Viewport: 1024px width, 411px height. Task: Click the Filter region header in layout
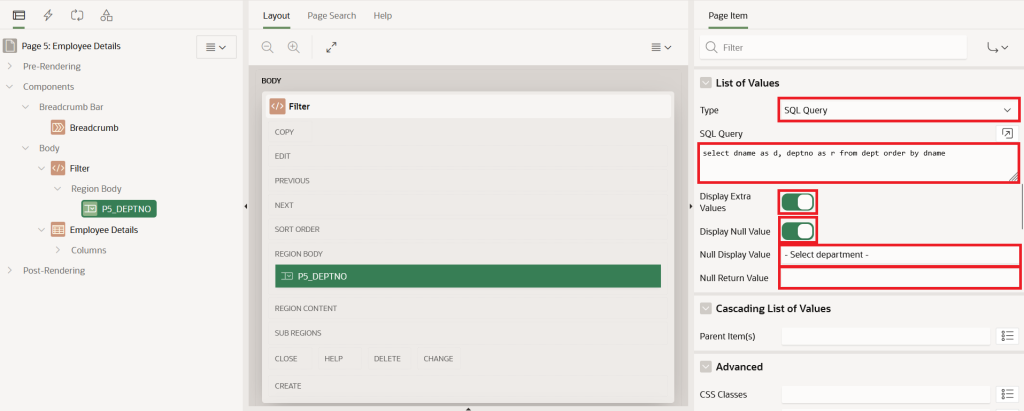tap(468, 106)
